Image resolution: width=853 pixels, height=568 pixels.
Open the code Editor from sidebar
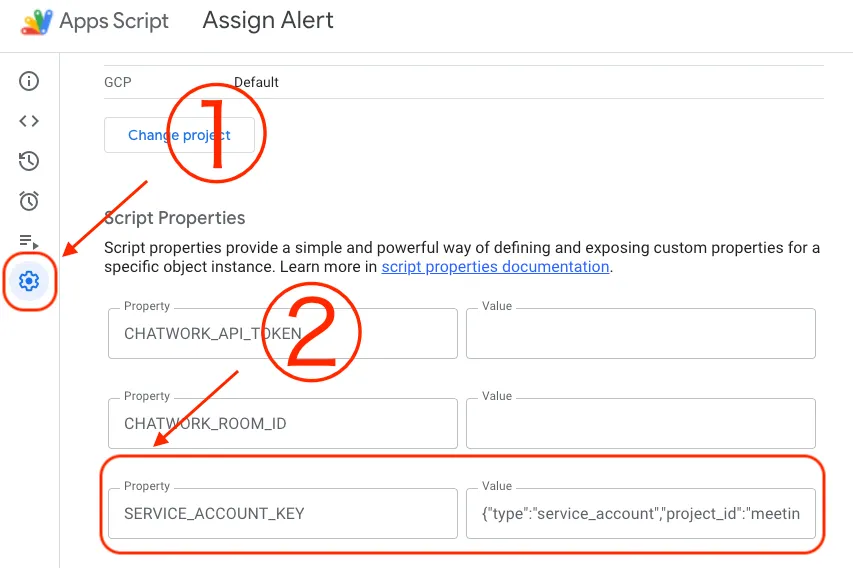pyautogui.click(x=29, y=121)
